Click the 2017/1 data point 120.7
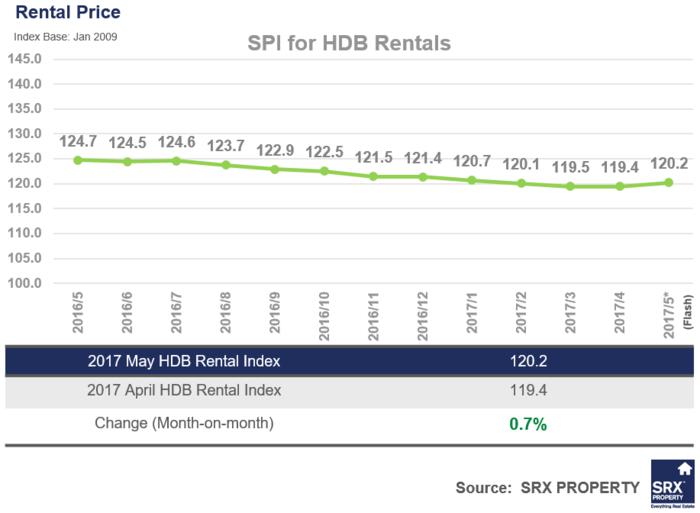The height and width of the screenshot is (513, 700). 472,180
